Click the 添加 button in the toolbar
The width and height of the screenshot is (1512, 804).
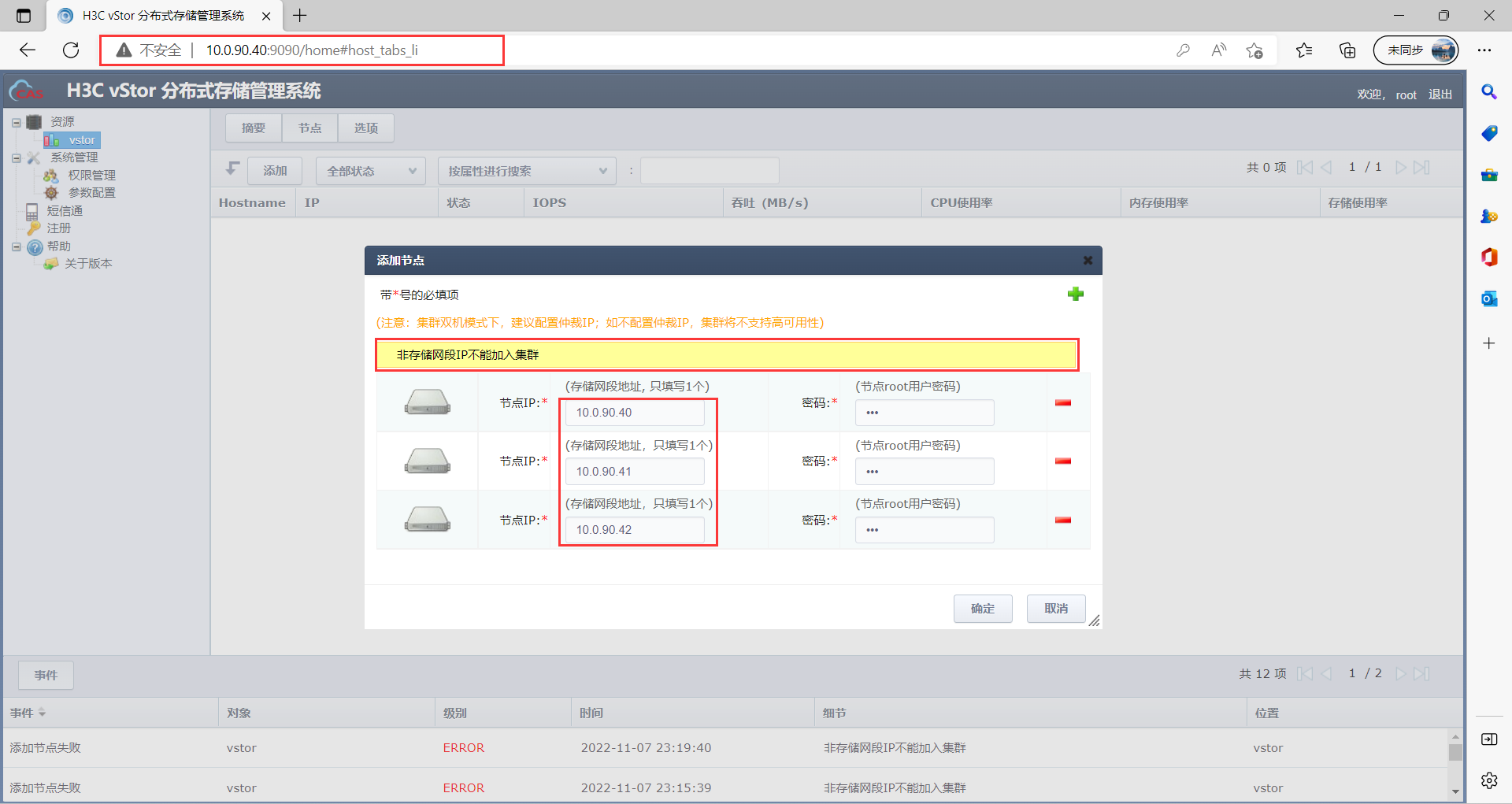coord(275,171)
